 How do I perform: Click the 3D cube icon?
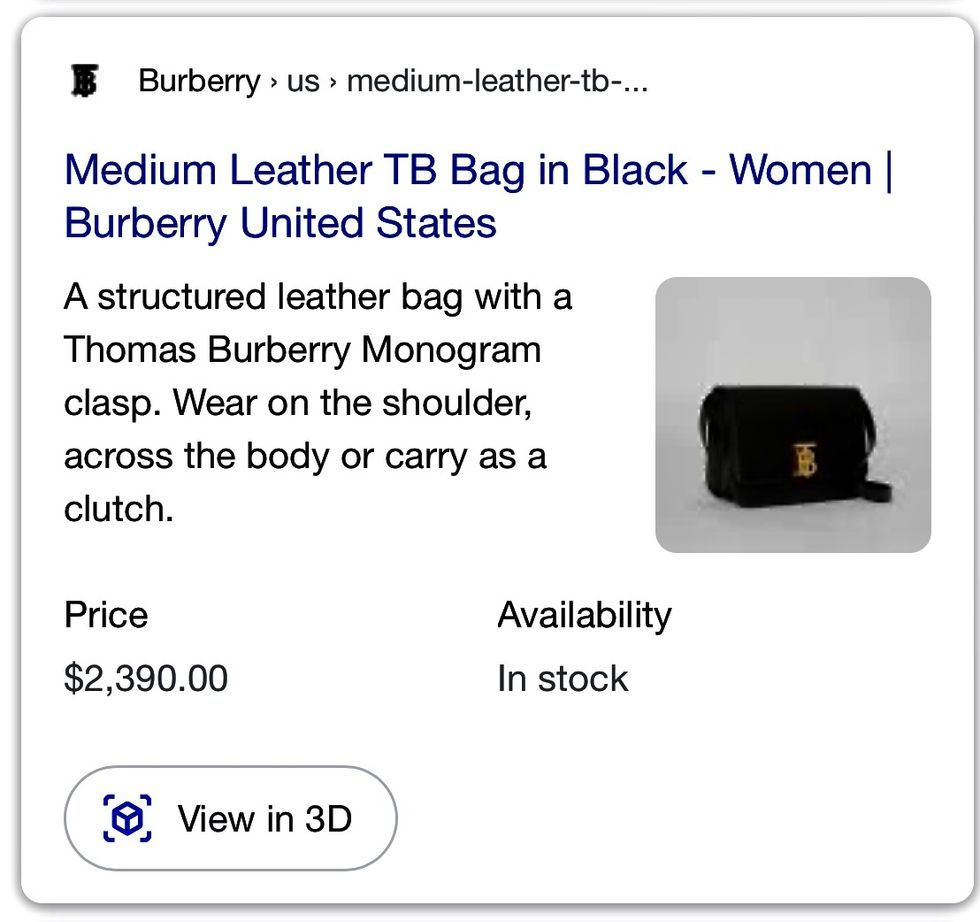pos(127,819)
